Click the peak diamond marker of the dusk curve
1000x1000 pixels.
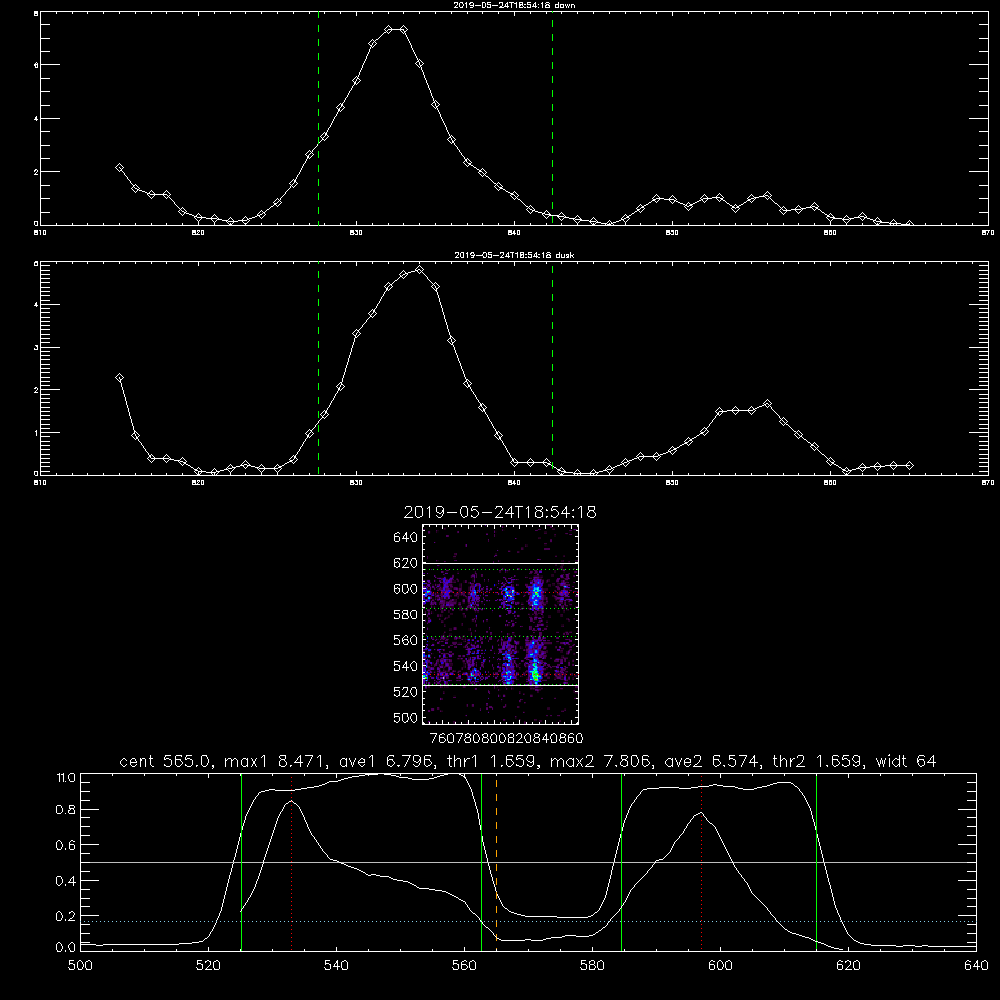click(419, 270)
